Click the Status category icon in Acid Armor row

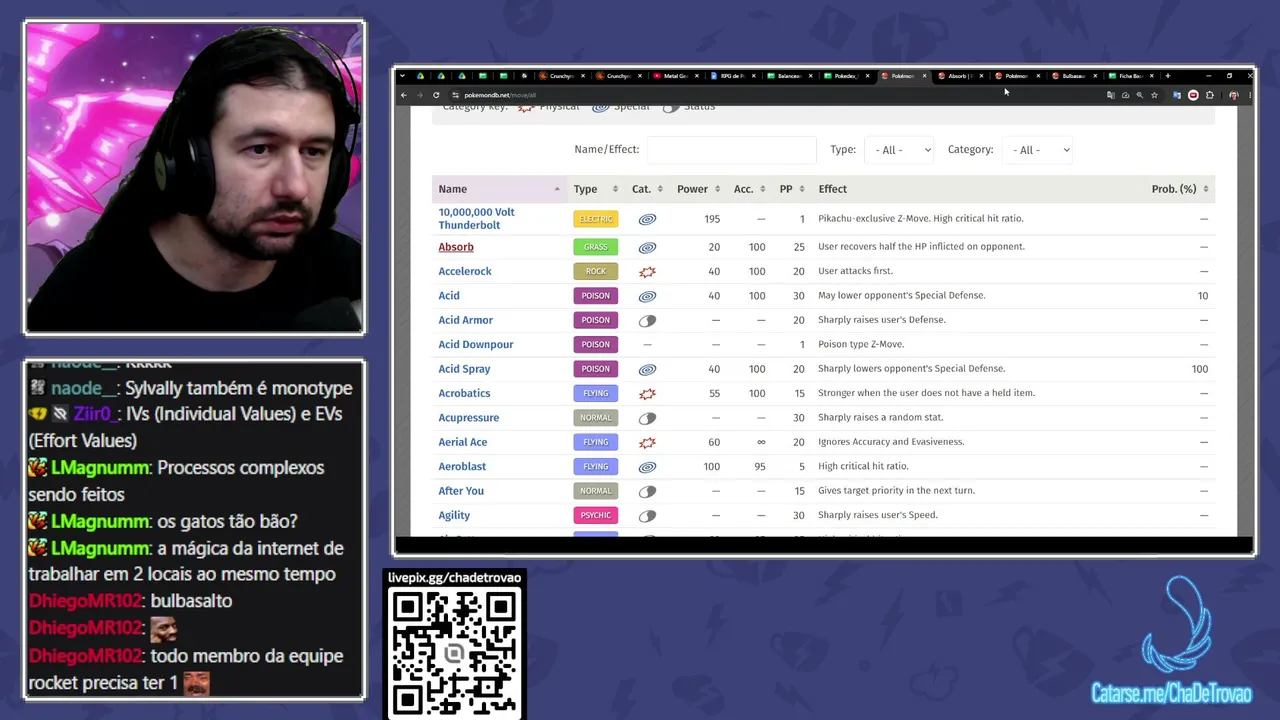[x=647, y=320]
